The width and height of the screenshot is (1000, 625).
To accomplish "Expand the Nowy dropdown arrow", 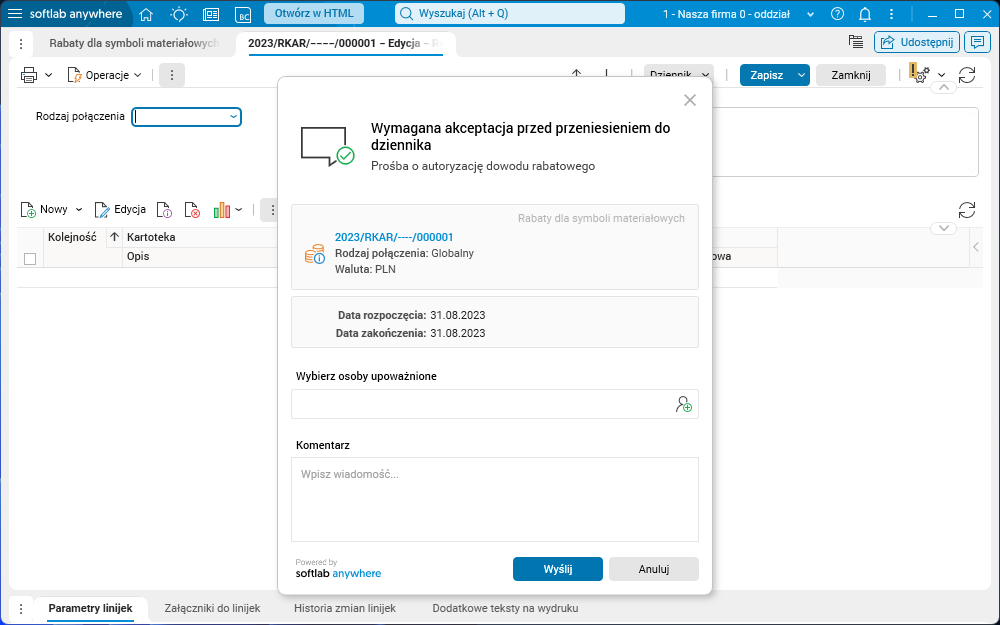I will (x=79, y=209).
